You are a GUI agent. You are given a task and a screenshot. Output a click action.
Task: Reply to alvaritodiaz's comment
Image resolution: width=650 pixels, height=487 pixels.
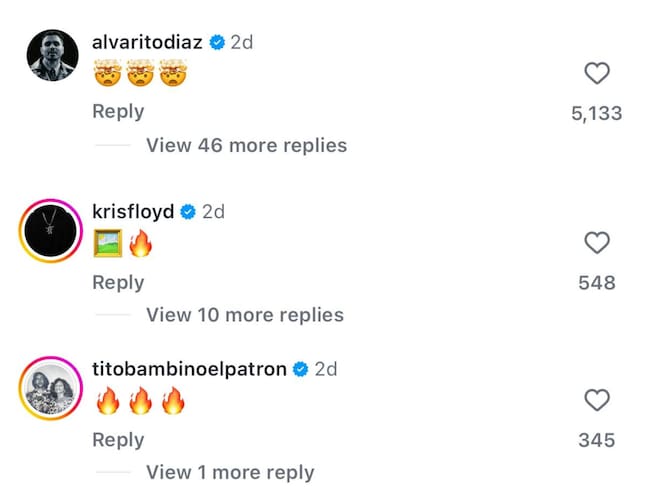pyautogui.click(x=118, y=112)
